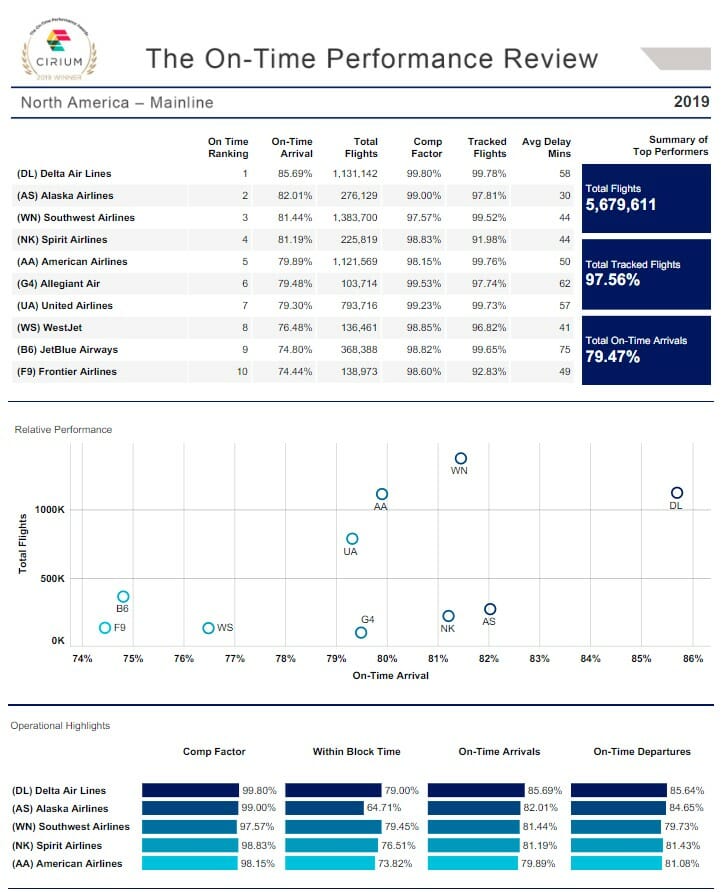The height and width of the screenshot is (892, 722).
Task: Click JetBlue's 75 average delay value
Action: pos(564,349)
